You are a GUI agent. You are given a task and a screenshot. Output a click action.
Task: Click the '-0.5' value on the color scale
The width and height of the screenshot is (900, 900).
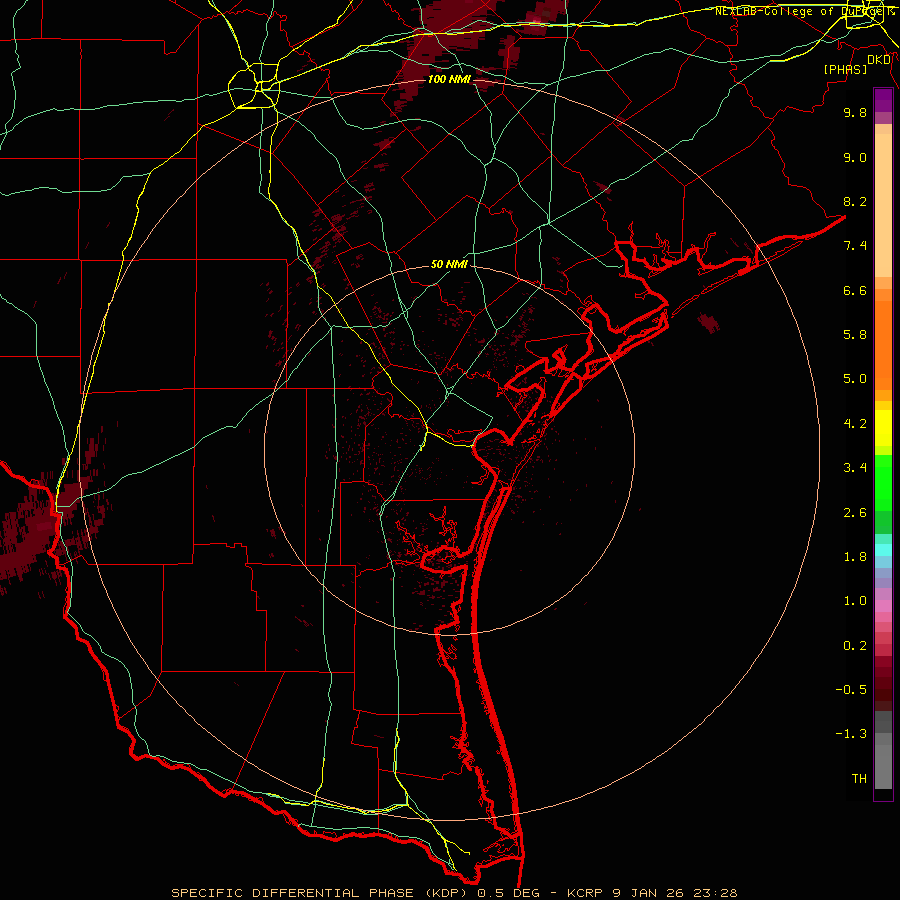[851, 690]
